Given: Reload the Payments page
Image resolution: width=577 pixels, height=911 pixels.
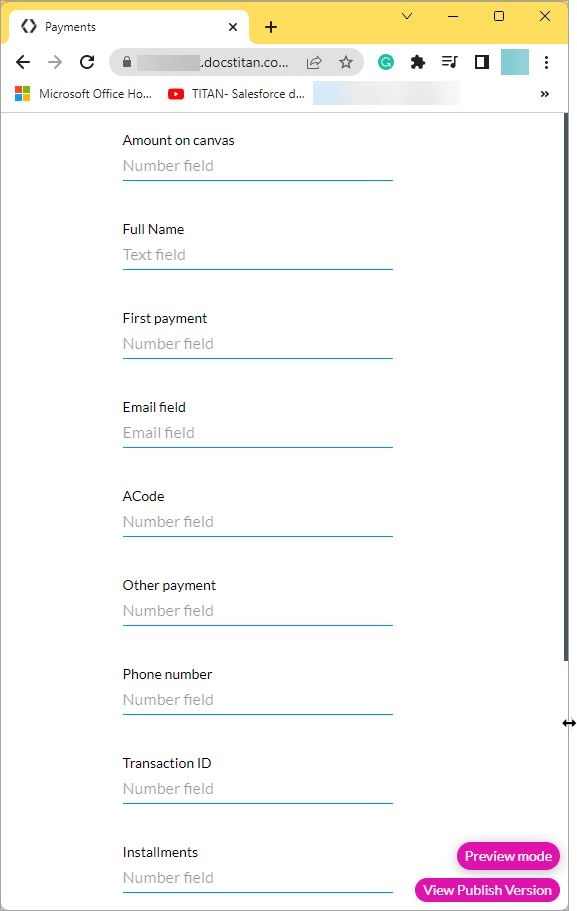Looking at the screenshot, I should [87, 61].
